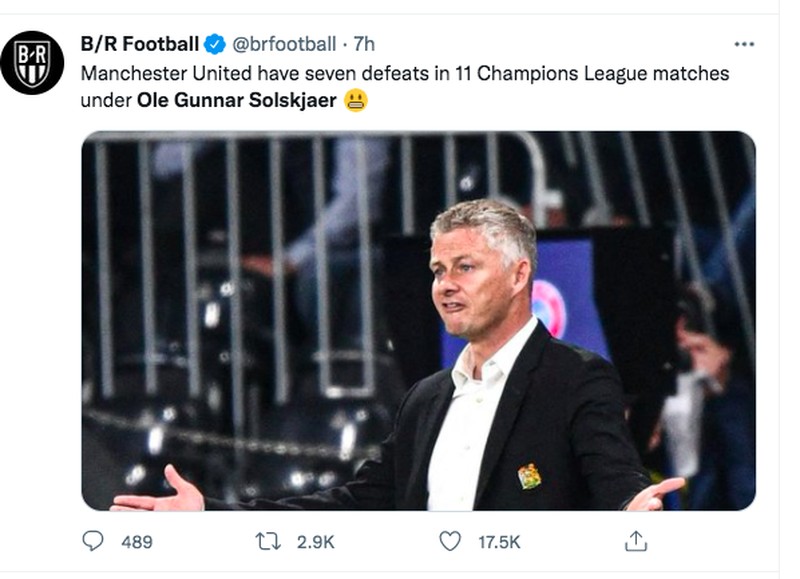The image size is (800, 579).
Task: Click the reply speech bubble icon
Action: tap(94, 541)
